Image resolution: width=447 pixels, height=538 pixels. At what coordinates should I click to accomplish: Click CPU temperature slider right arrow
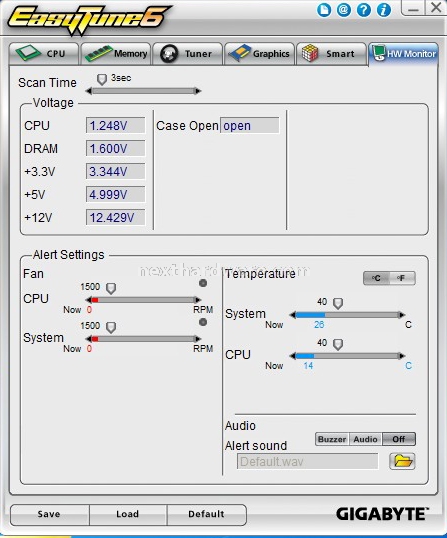pyautogui.click(x=402, y=356)
